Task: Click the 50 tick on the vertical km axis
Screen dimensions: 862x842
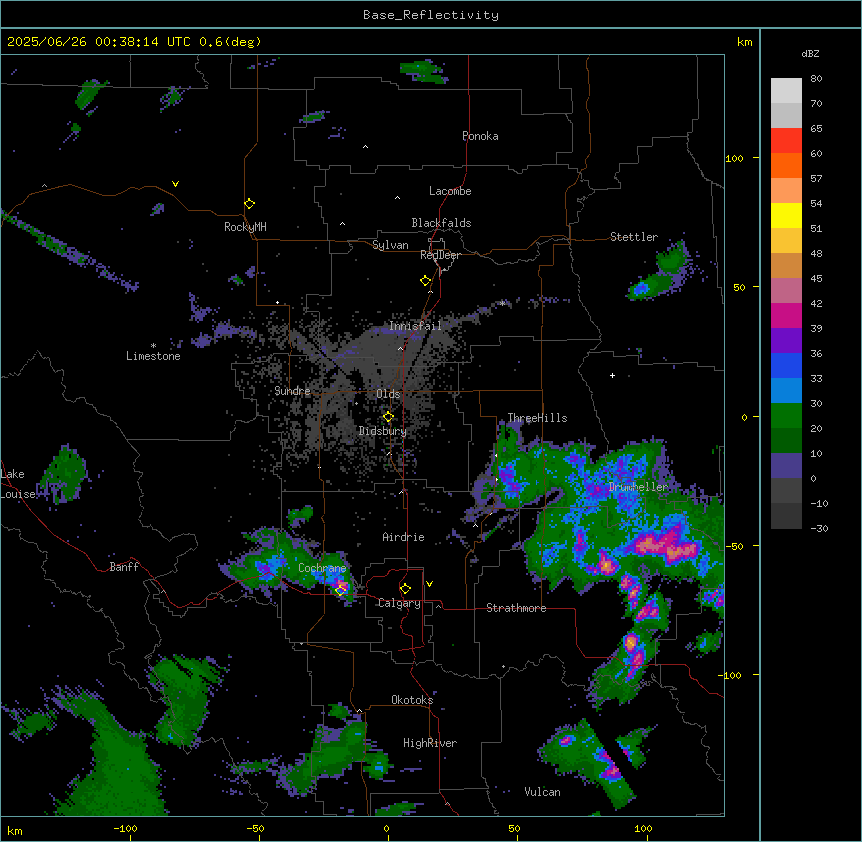Action: 739,287
